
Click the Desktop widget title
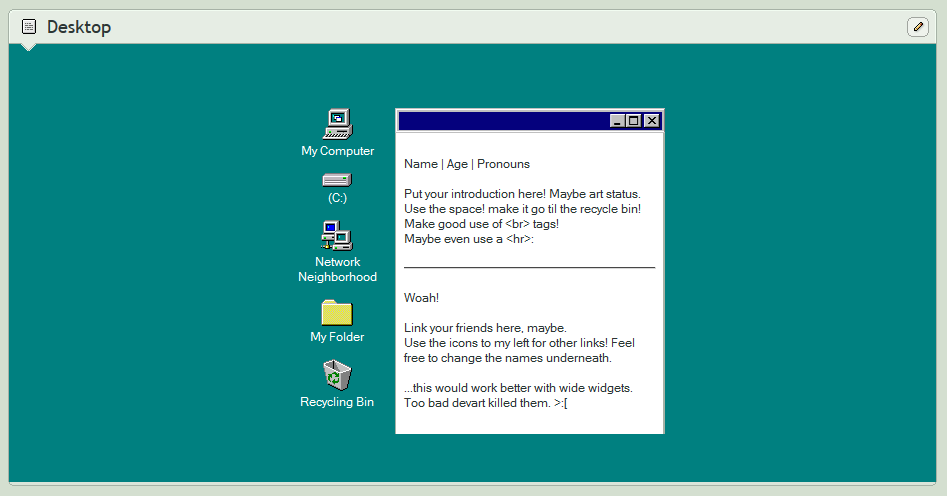coord(79,27)
